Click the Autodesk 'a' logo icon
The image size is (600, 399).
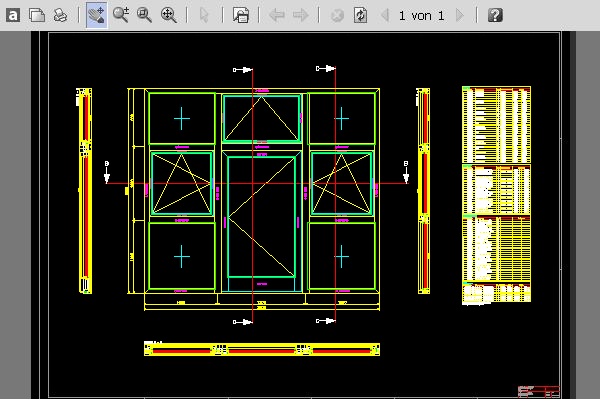(x=13, y=16)
